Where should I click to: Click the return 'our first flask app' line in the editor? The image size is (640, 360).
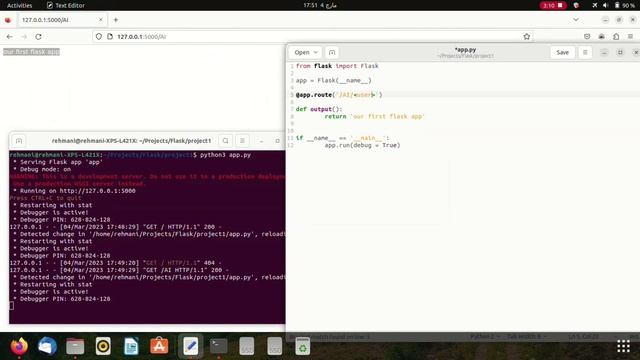[x=374, y=116]
